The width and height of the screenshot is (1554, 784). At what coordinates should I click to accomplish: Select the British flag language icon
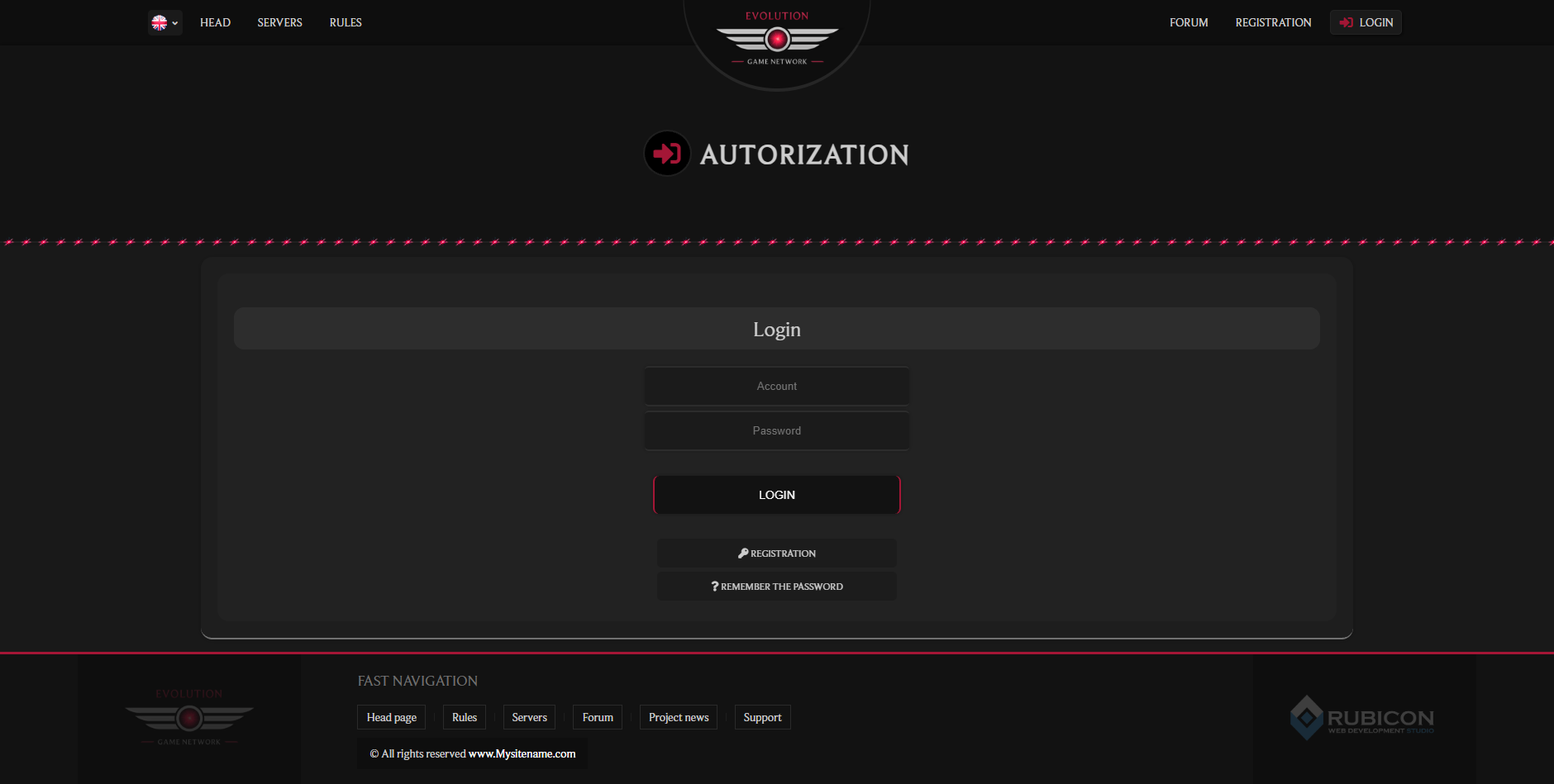160,22
